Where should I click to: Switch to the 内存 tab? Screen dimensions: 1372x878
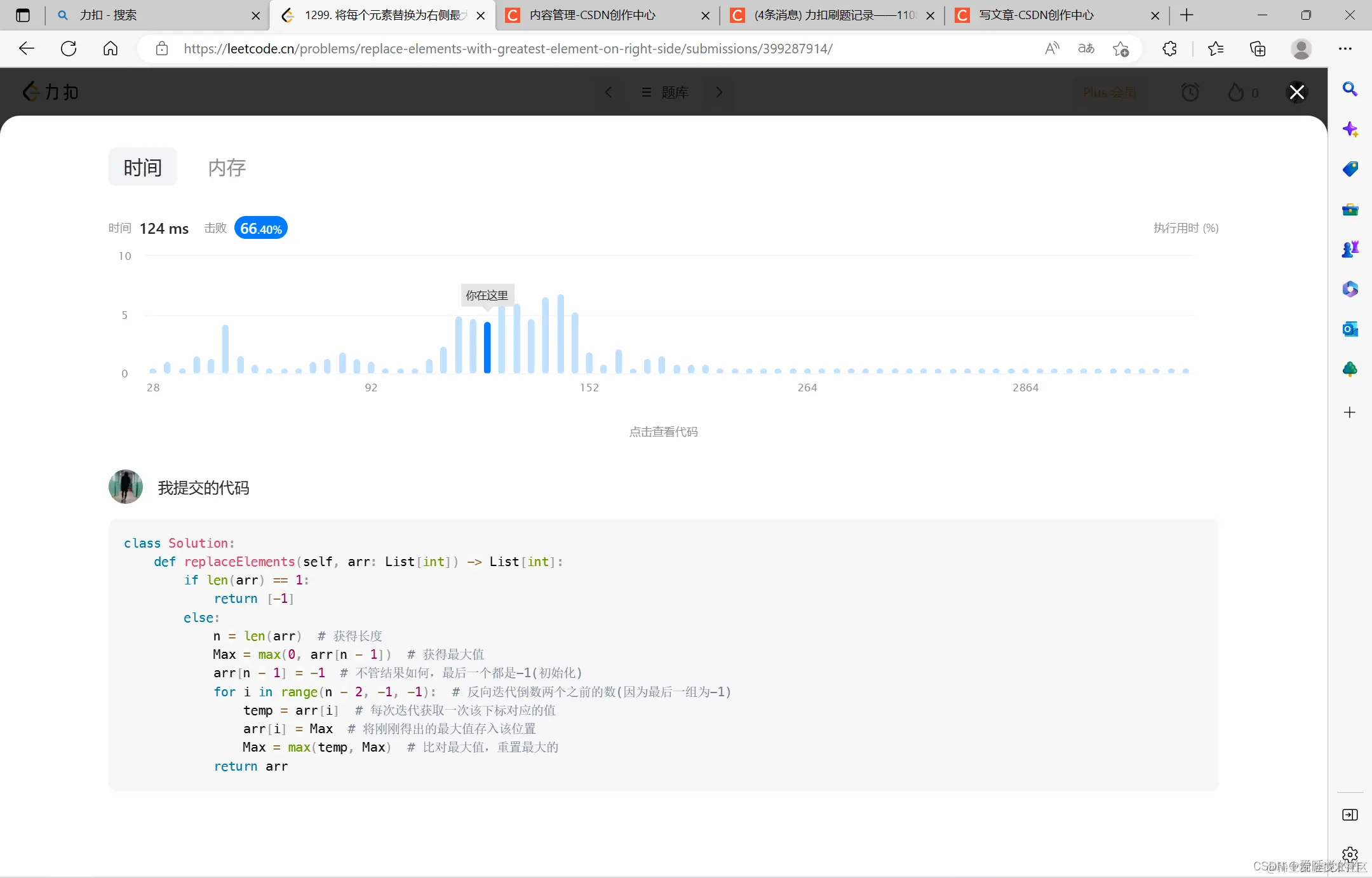click(x=227, y=168)
